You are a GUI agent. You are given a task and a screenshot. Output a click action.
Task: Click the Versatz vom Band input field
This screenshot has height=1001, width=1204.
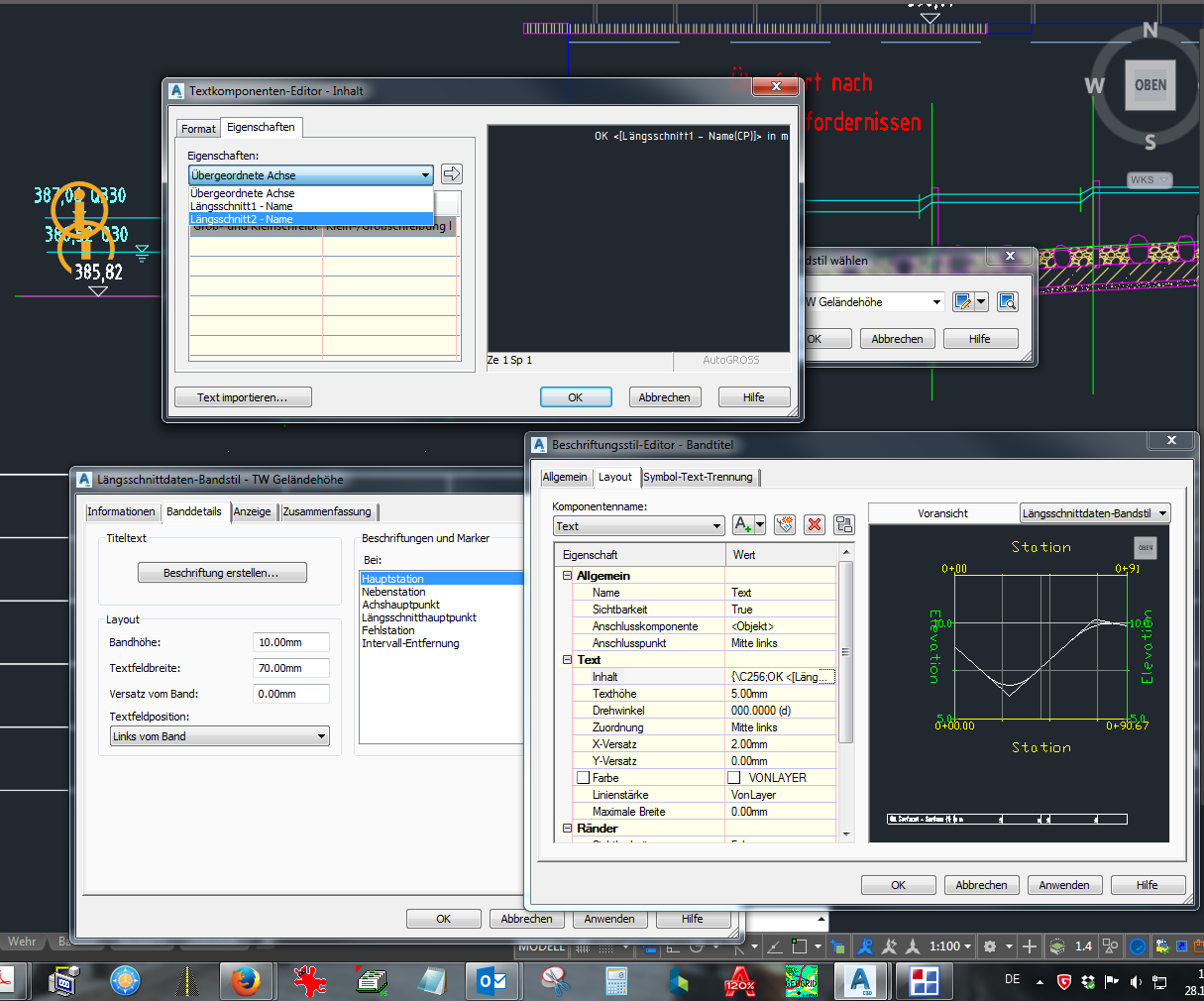tap(291, 694)
